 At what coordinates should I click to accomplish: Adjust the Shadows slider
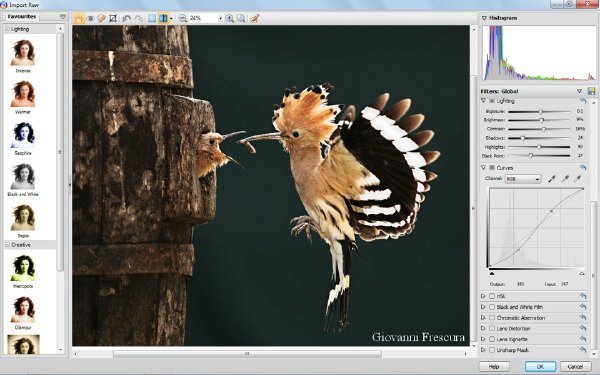(x=523, y=138)
